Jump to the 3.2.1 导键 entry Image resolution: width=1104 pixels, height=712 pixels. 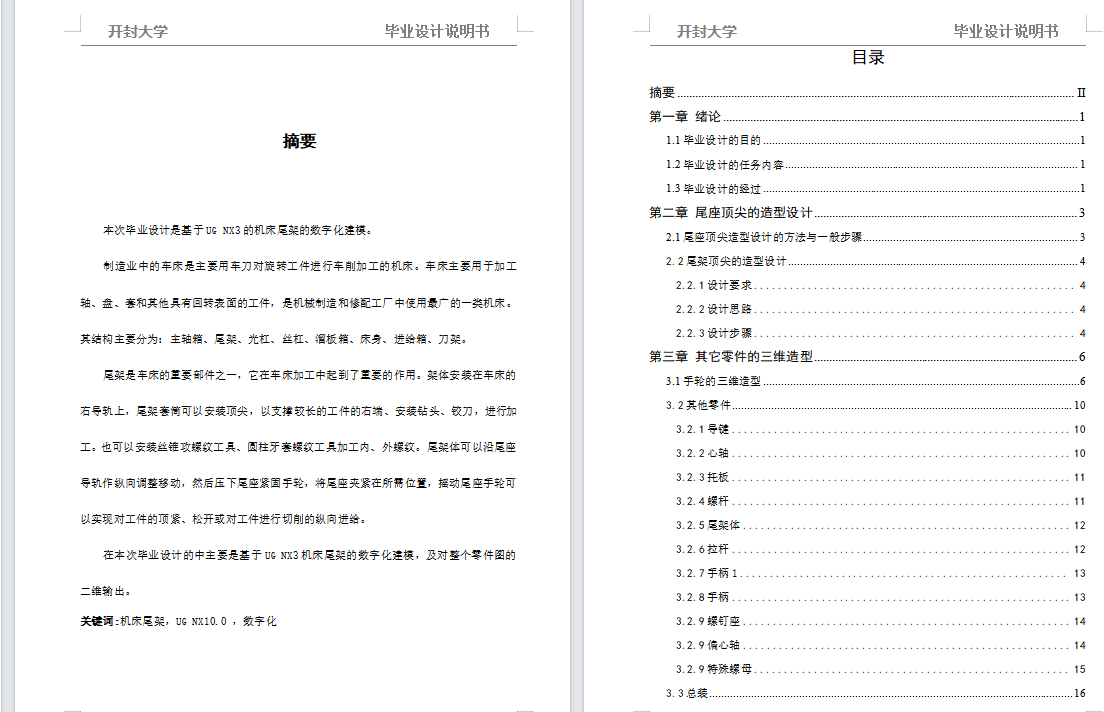(x=880, y=429)
